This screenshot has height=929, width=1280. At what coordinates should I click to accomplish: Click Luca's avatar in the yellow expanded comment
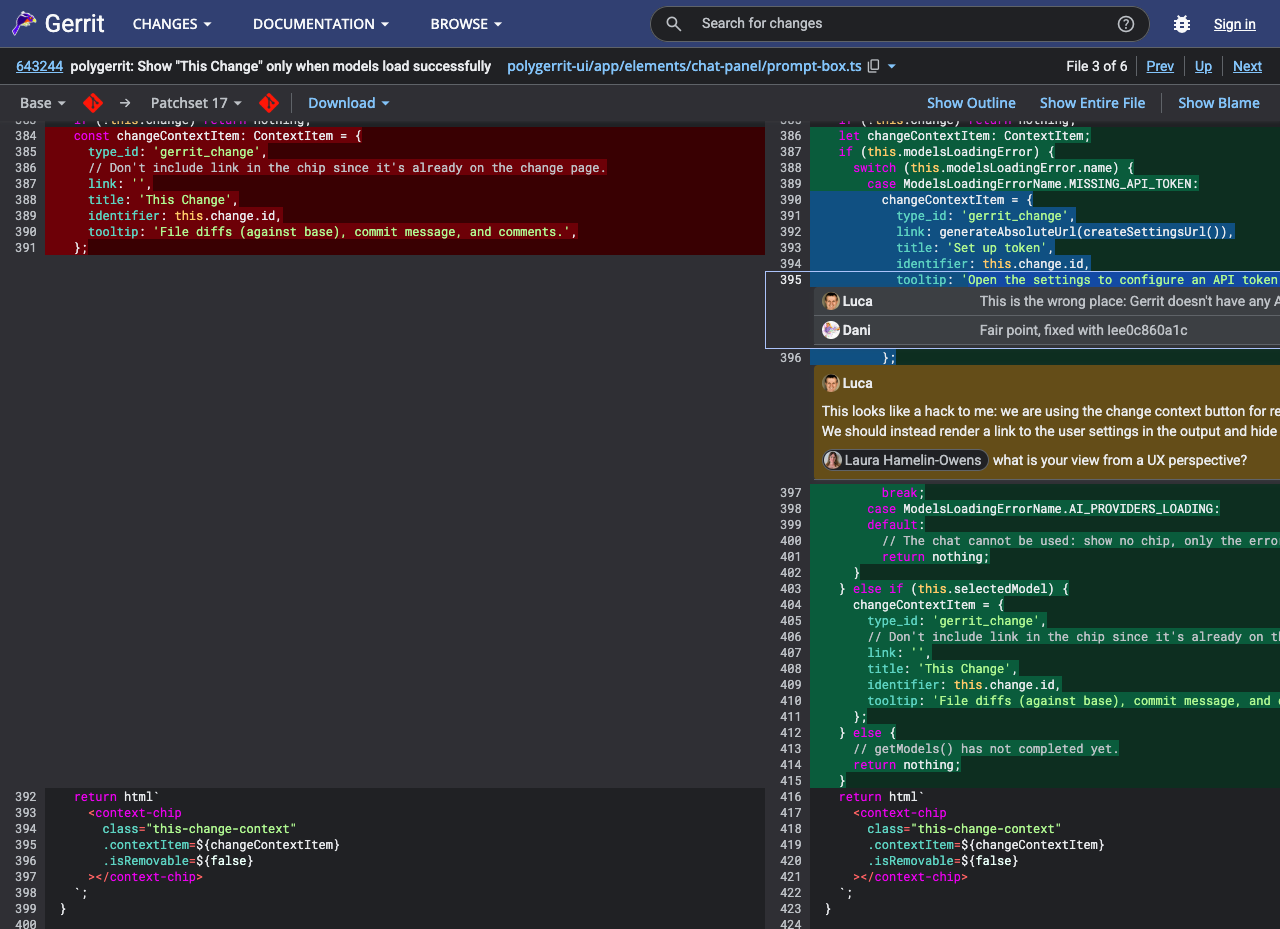click(x=831, y=383)
